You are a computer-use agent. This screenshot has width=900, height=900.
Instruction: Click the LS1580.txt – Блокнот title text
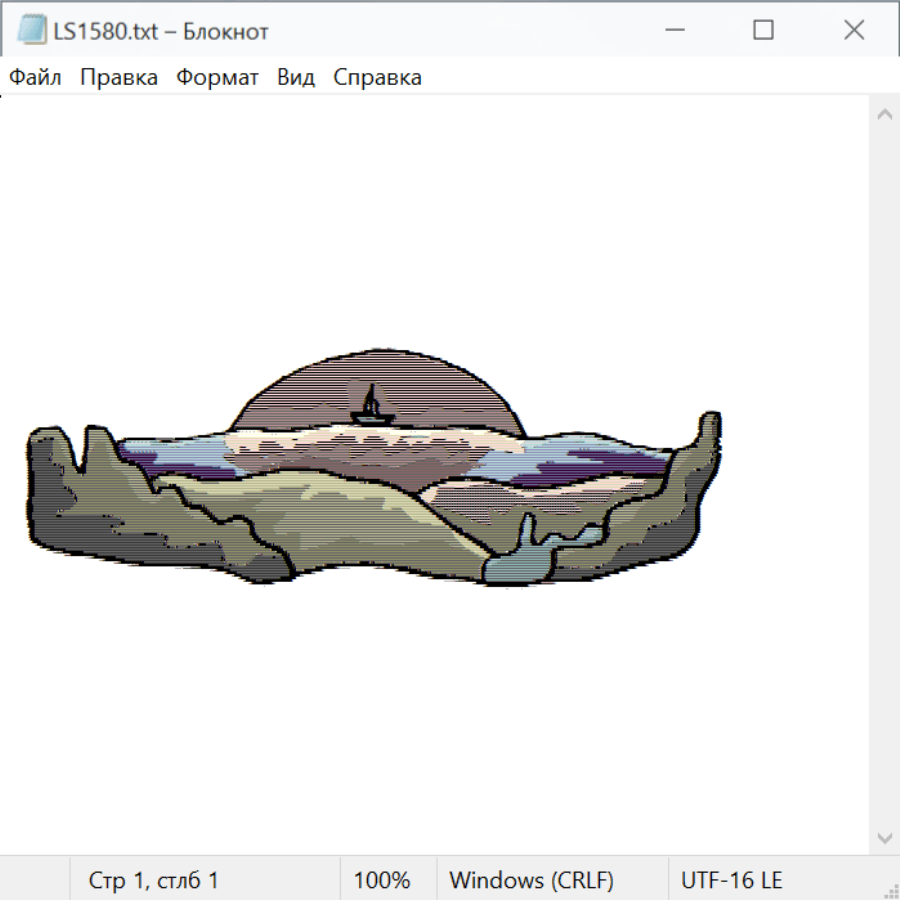point(161,31)
